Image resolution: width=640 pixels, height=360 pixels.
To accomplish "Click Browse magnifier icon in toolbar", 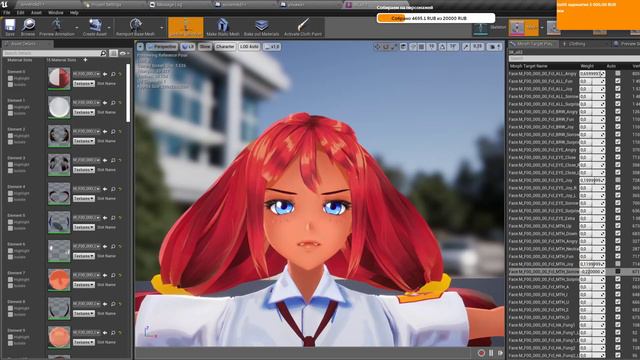I will tap(28, 25).
